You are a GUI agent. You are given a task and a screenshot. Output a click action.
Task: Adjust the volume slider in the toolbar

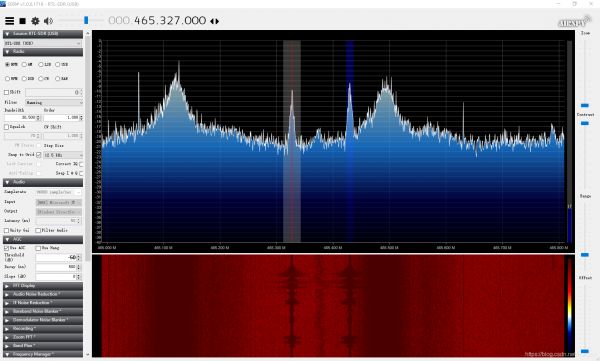coord(86,20)
